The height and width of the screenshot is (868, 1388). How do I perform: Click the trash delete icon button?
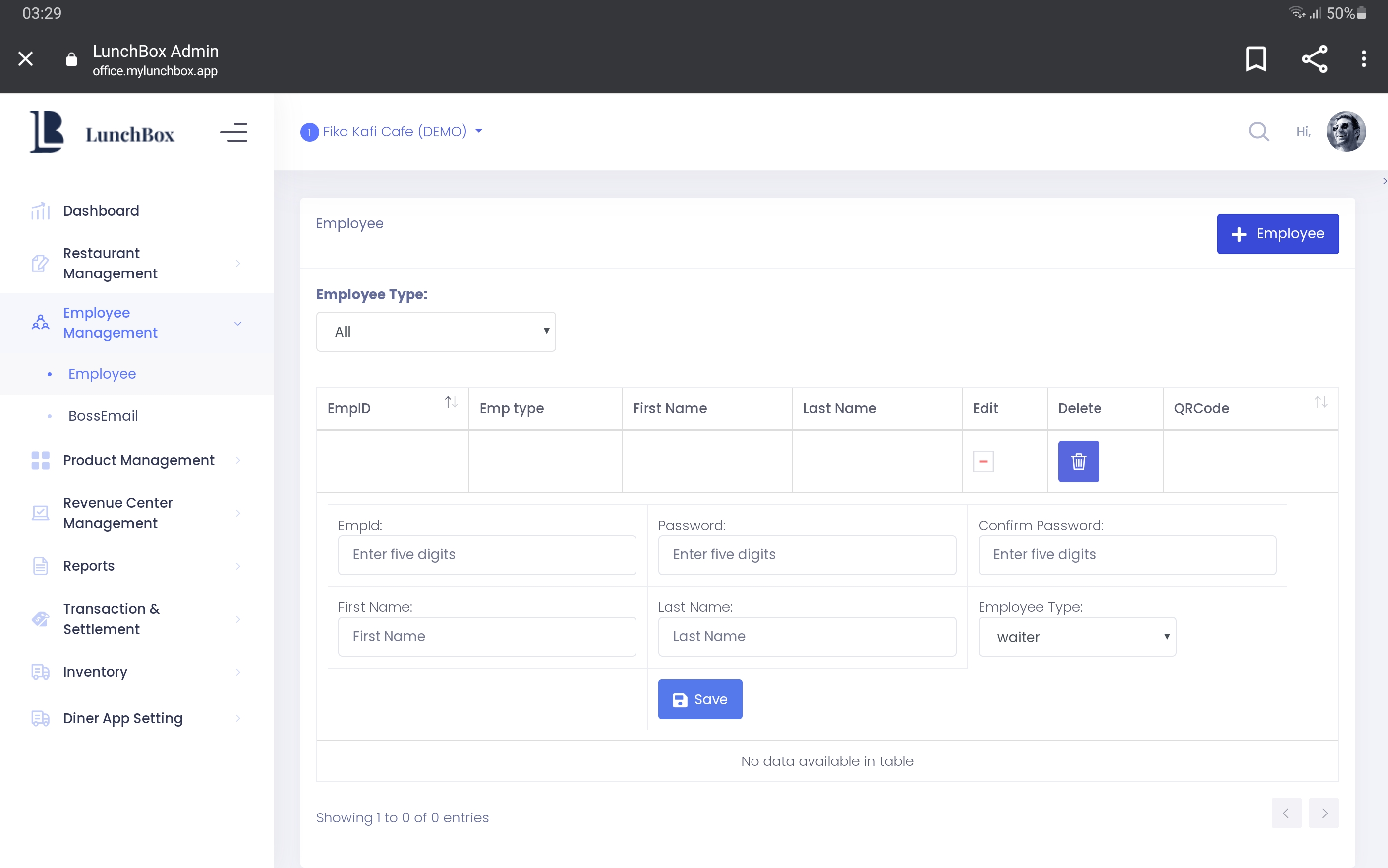tap(1078, 461)
